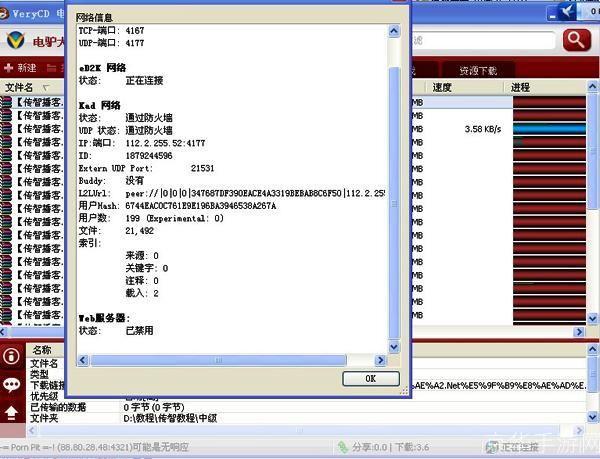
Task: Click the Kad 网络 heading
Action: (99, 106)
